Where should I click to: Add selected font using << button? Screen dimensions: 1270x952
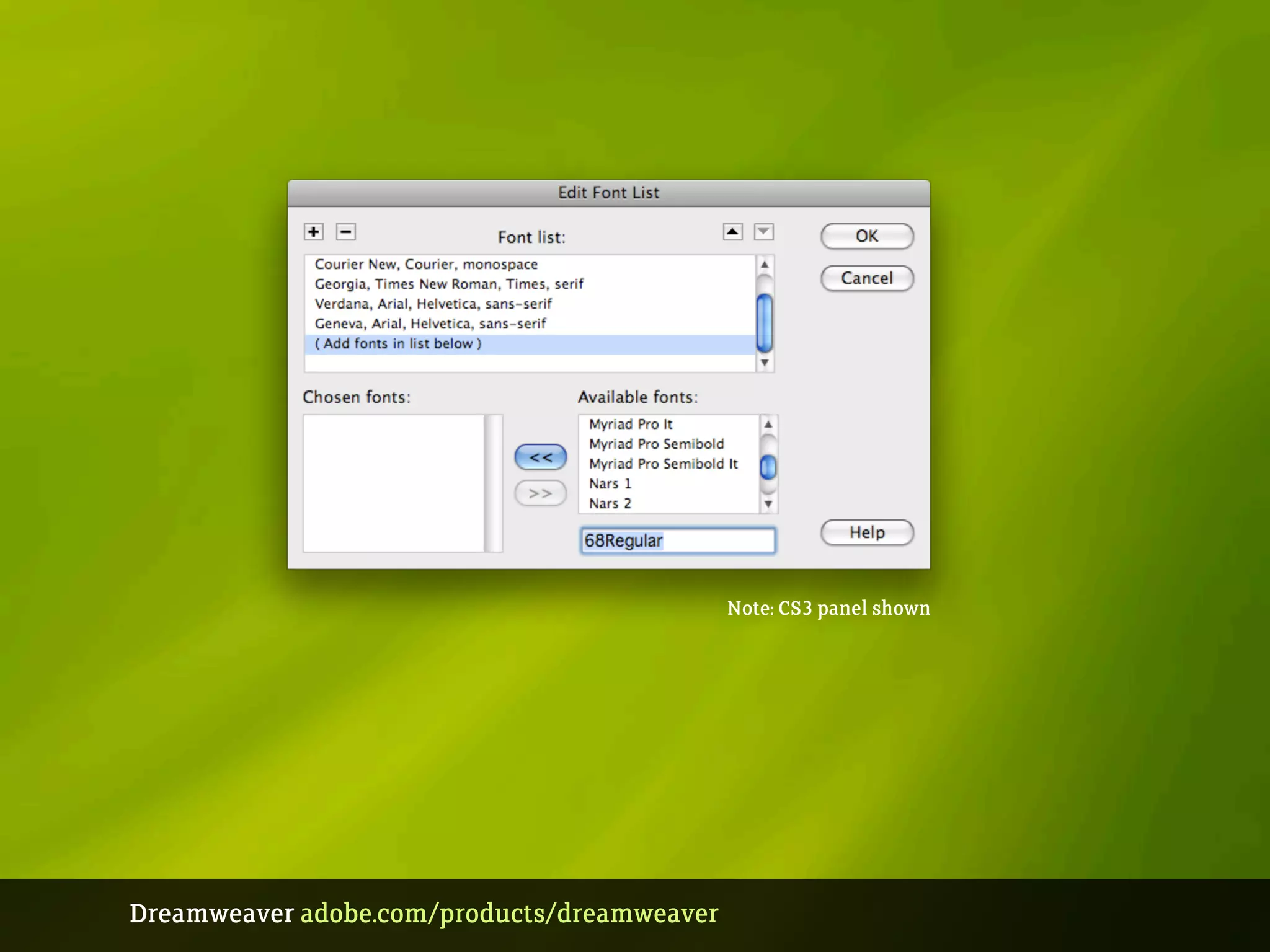(x=541, y=457)
